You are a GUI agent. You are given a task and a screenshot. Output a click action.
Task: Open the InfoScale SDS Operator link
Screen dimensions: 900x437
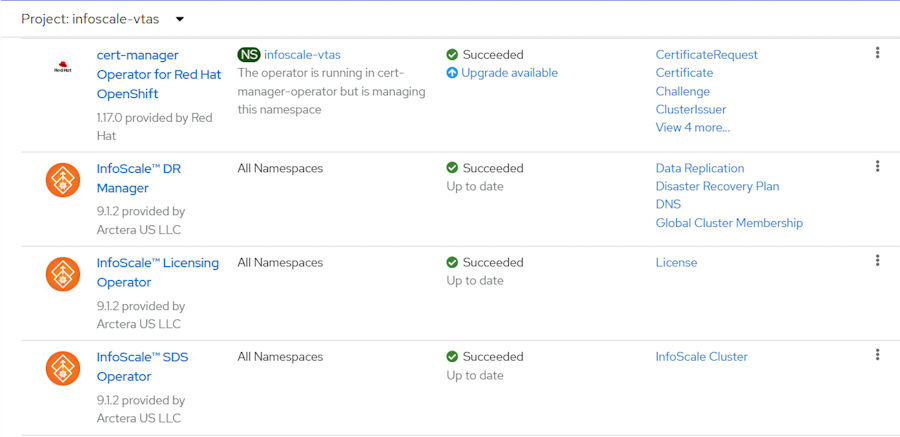(x=142, y=366)
